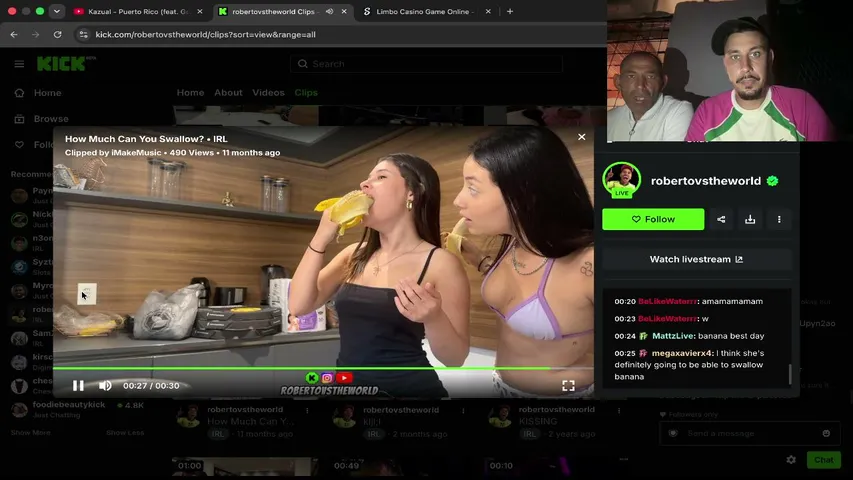
Task: Focus the Kick search field
Action: (x=426, y=64)
